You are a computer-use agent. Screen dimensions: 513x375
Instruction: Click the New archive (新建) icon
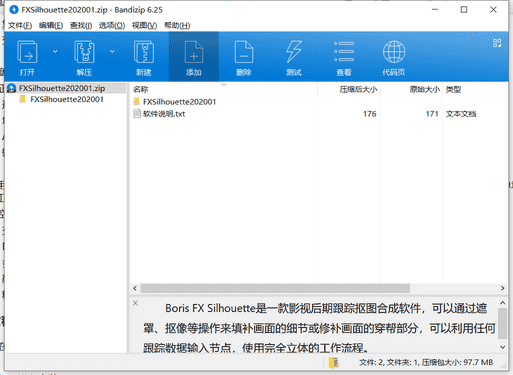point(144,52)
